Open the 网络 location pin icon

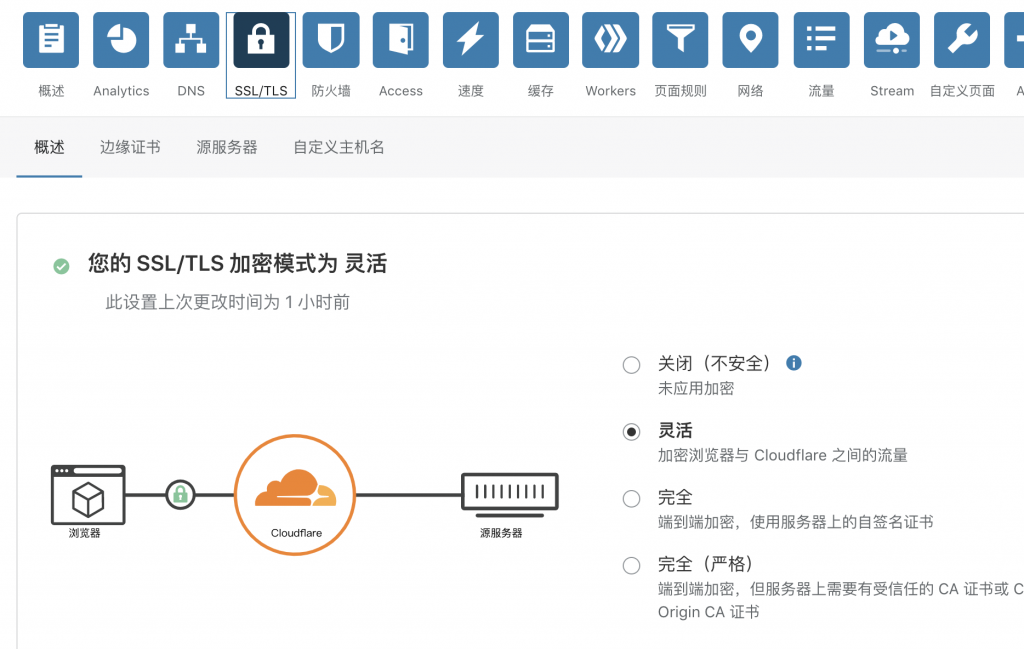tap(751, 40)
